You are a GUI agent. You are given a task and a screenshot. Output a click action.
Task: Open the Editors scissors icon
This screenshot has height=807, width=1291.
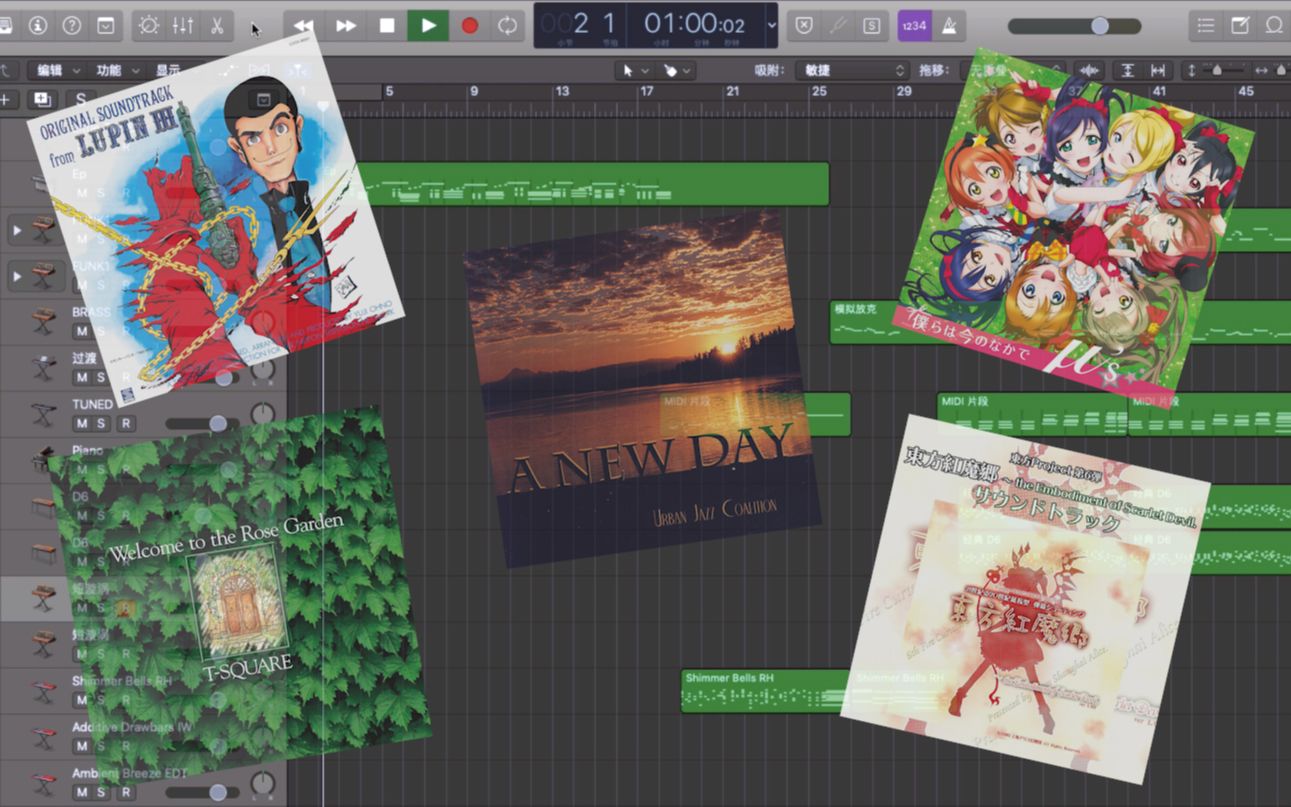pyautogui.click(x=217, y=25)
